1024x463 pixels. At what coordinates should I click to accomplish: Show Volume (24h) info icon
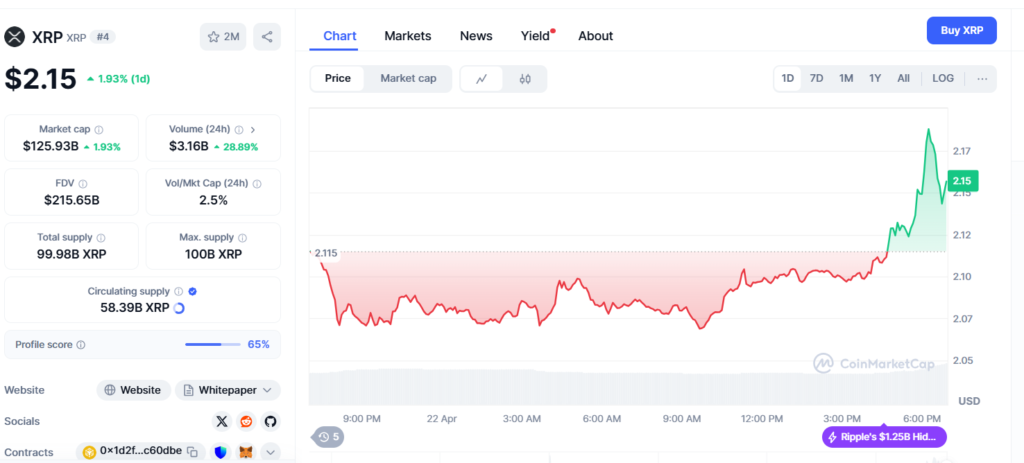pyautogui.click(x=239, y=130)
